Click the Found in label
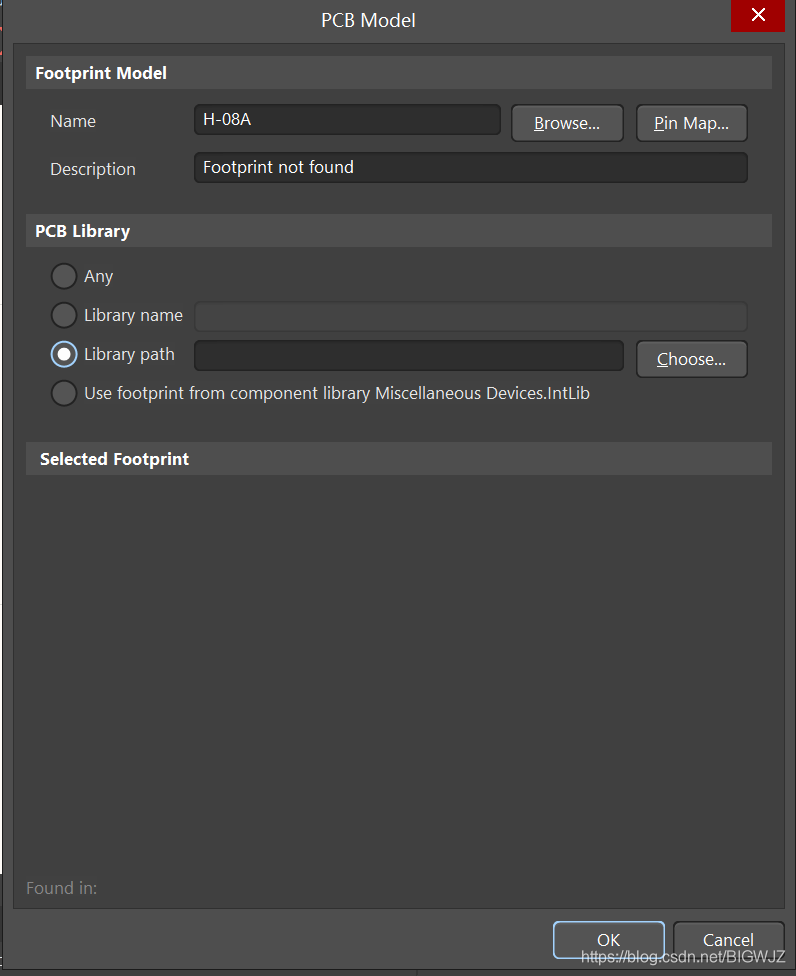This screenshot has height=976, width=796. coord(62,888)
